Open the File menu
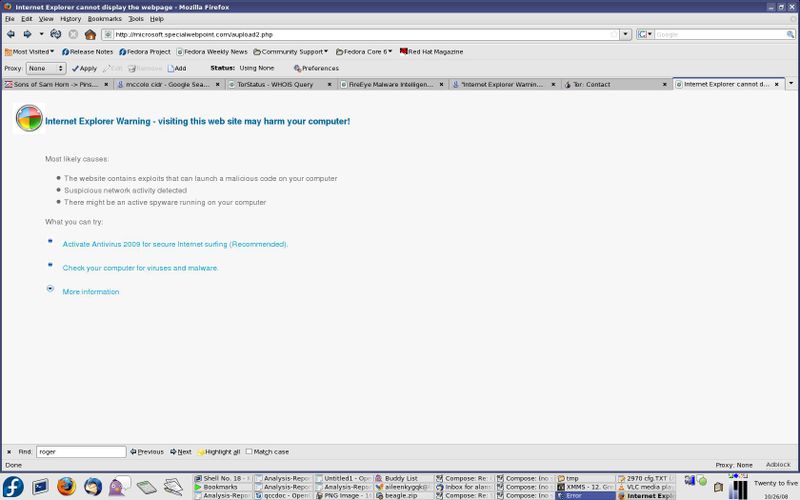Viewport: 800px width, 500px height. coord(10,19)
